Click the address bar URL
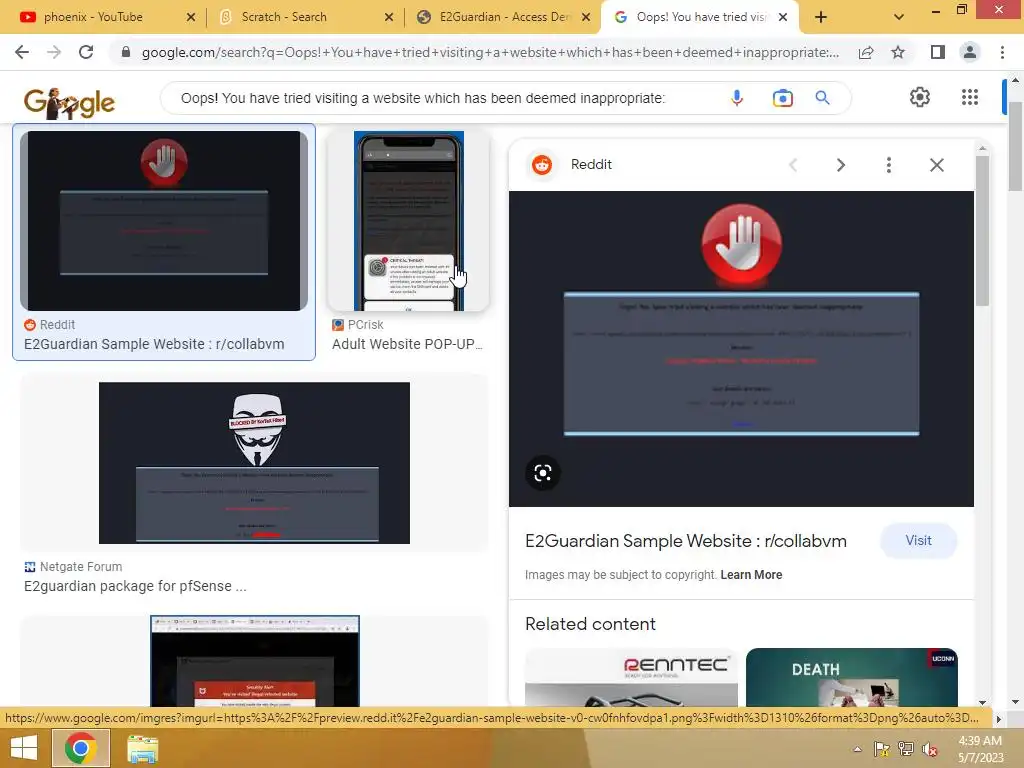 490,52
